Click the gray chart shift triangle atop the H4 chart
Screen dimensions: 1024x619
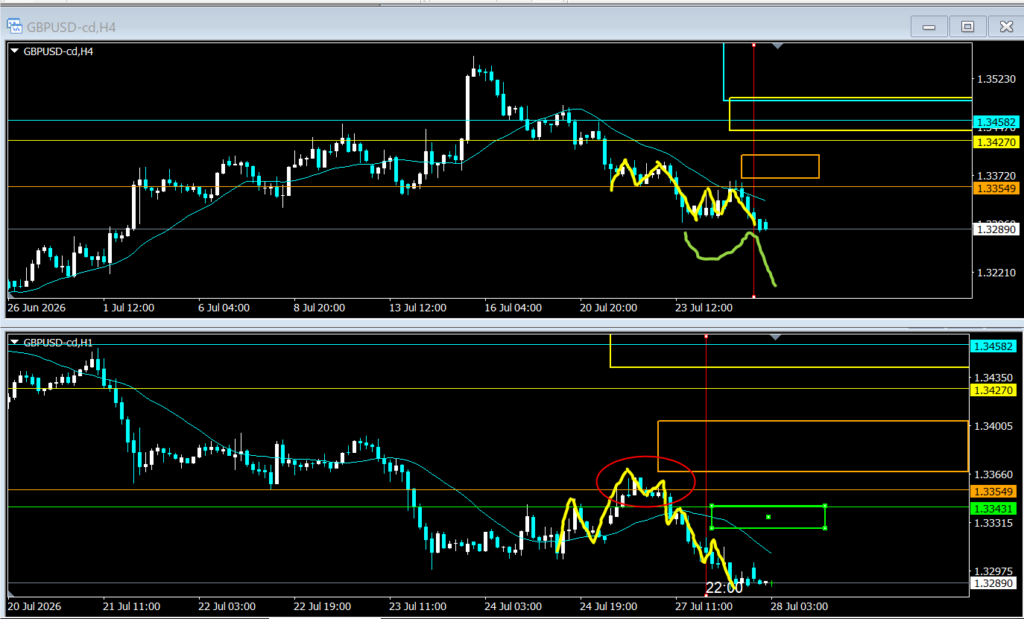pyautogui.click(x=777, y=46)
